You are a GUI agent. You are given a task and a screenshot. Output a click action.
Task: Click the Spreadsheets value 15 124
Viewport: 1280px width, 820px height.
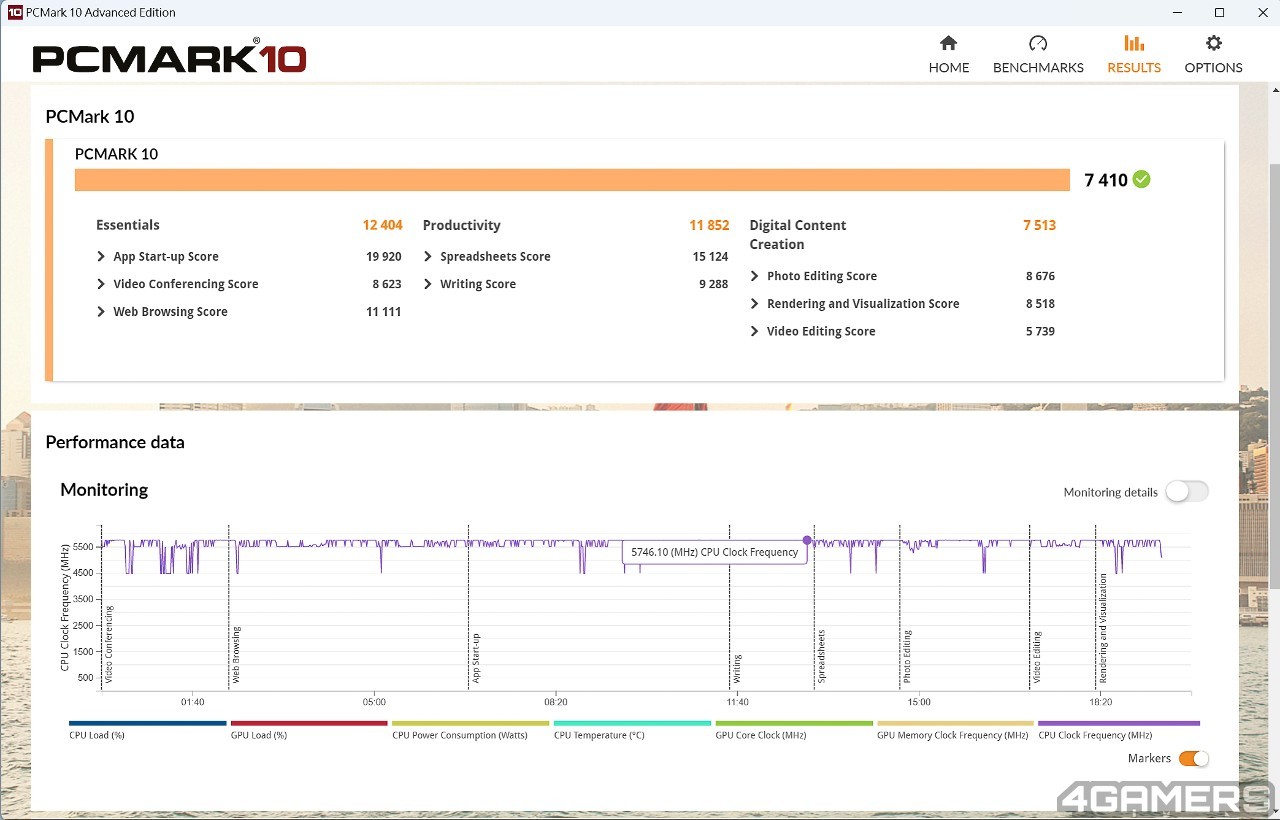click(x=711, y=257)
